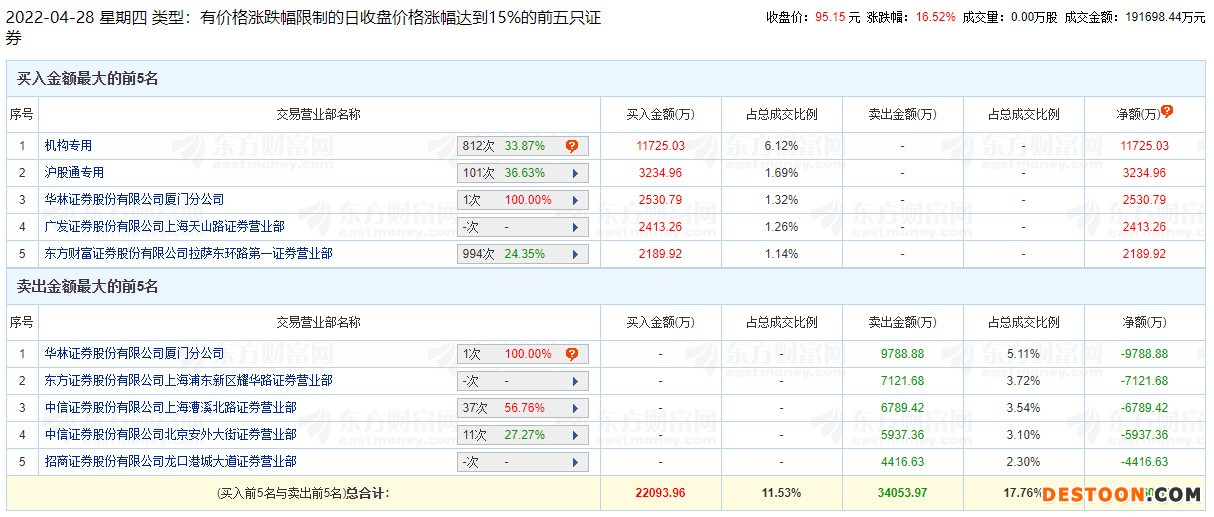
Task: Open the 东方证券上海浦东新区耀华路证券营业部 link
Action: point(188,381)
